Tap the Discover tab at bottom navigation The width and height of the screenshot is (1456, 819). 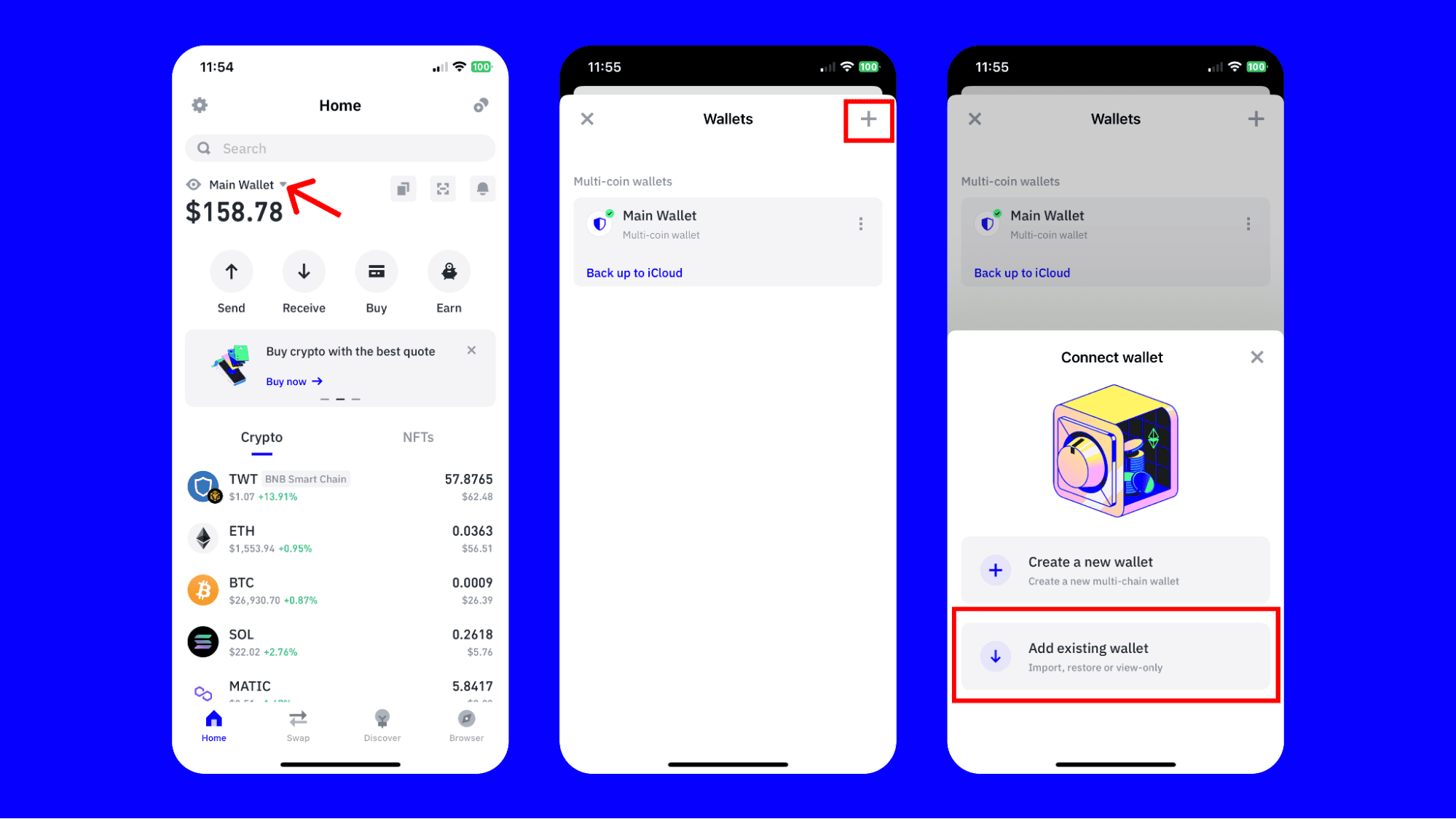click(x=381, y=724)
